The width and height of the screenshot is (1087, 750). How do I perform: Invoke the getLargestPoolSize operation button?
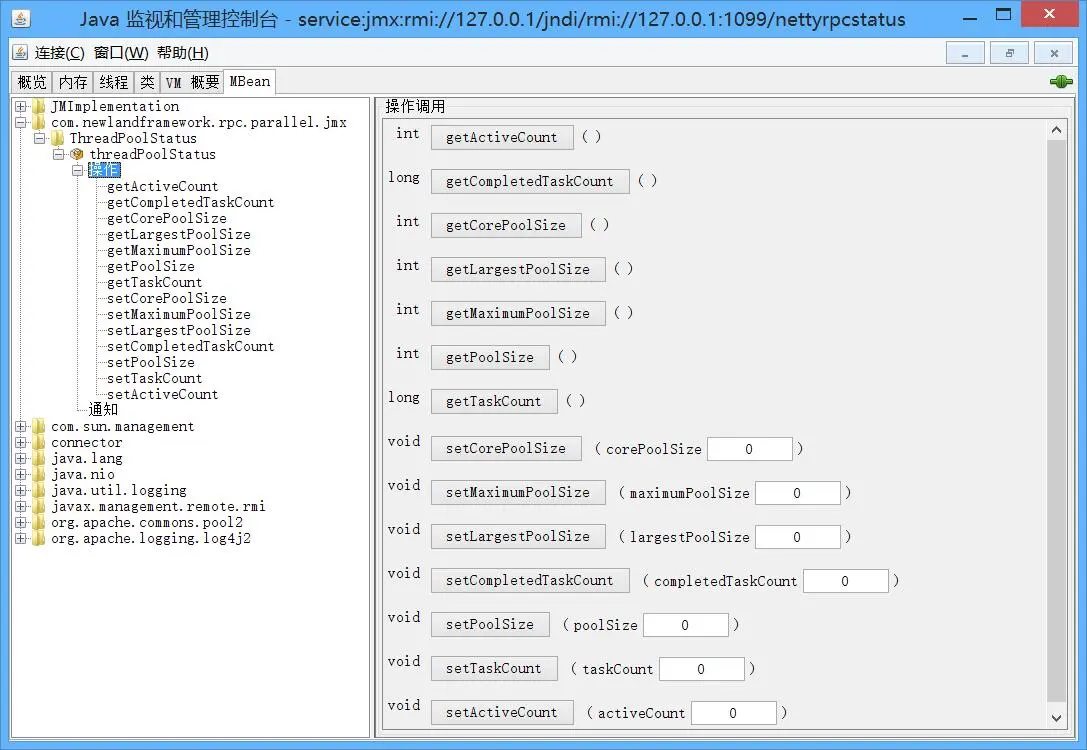click(518, 269)
